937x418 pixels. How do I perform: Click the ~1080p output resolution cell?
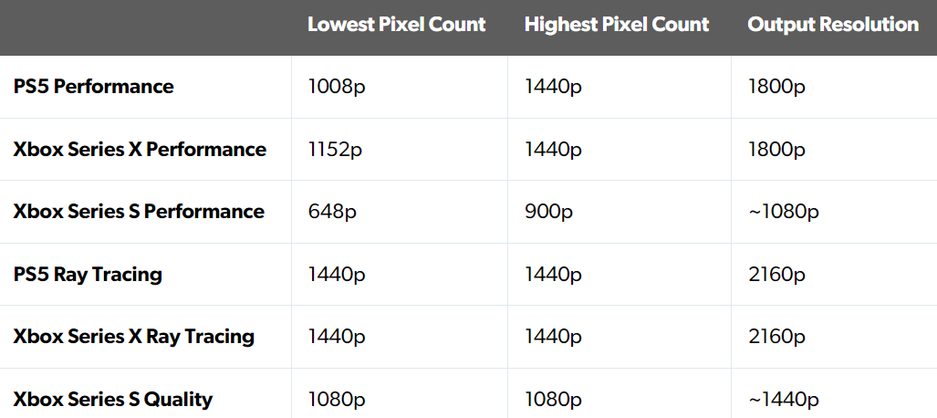coord(783,212)
